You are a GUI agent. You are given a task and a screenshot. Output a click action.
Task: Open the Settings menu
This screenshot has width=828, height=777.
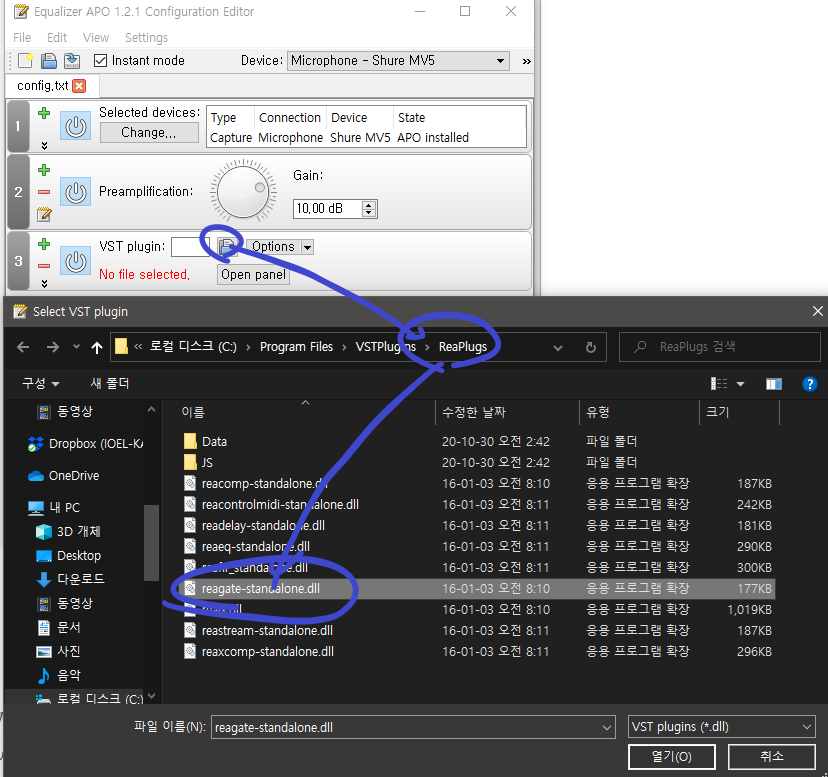146,38
